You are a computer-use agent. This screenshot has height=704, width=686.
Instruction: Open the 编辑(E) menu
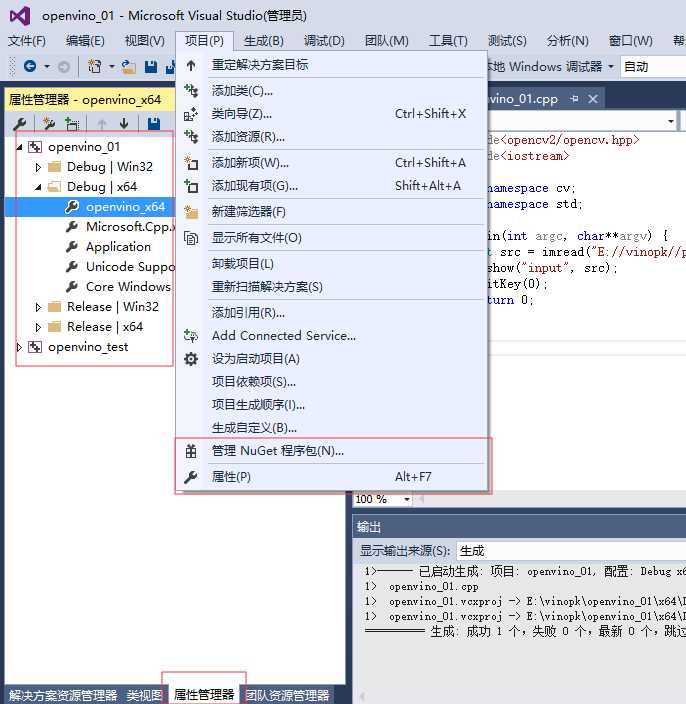click(85, 41)
